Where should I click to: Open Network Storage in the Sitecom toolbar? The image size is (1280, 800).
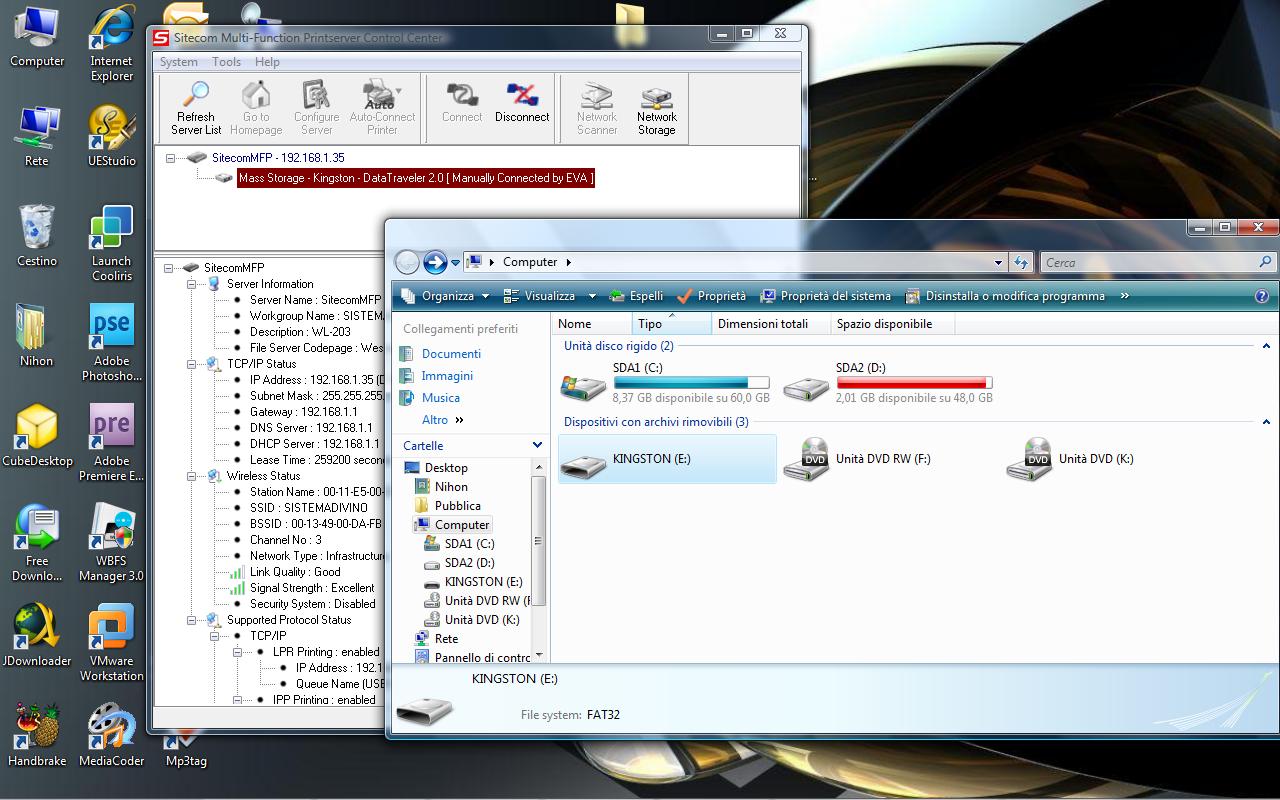657,108
